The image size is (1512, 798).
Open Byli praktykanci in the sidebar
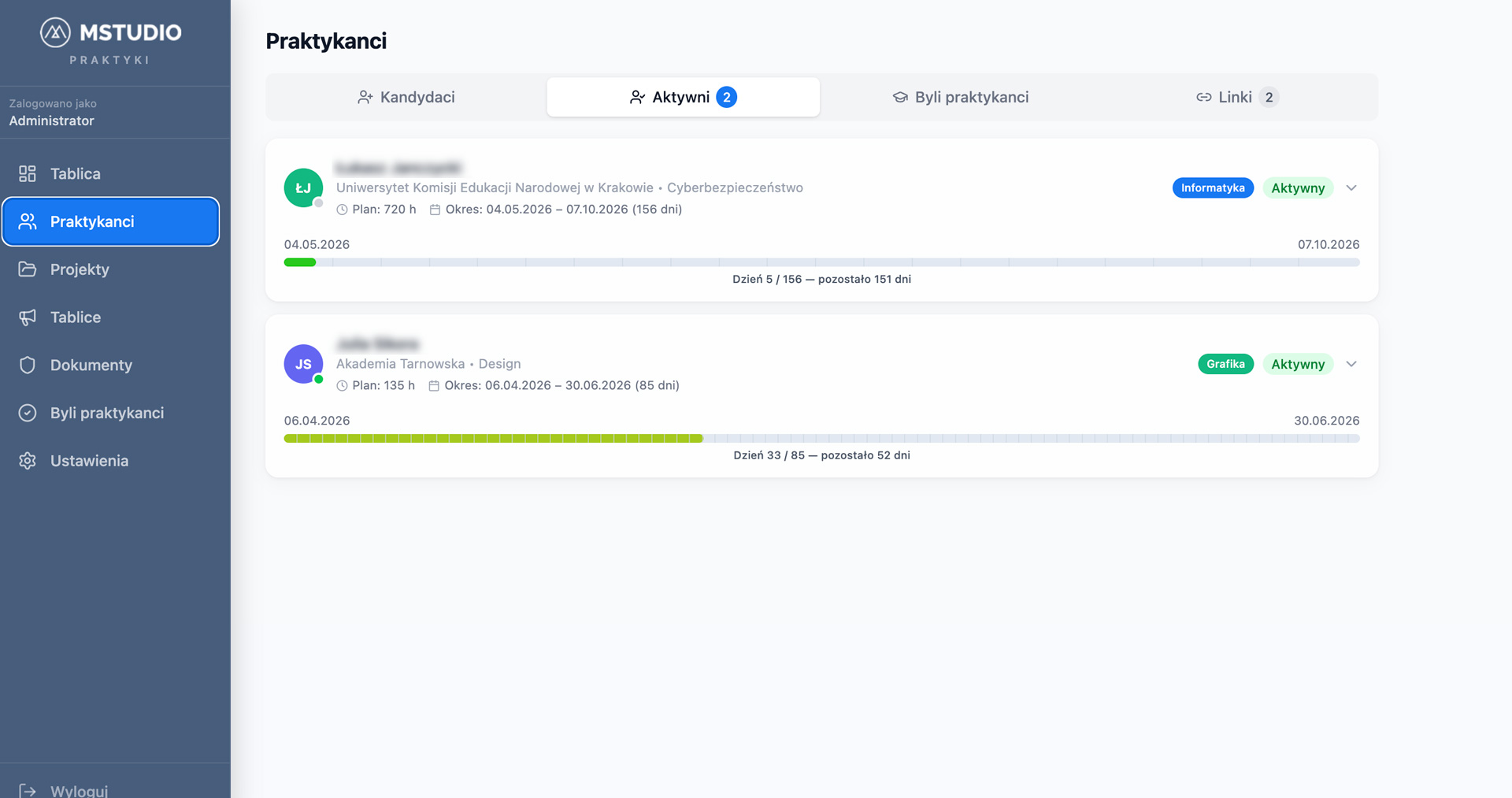(110, 413)
